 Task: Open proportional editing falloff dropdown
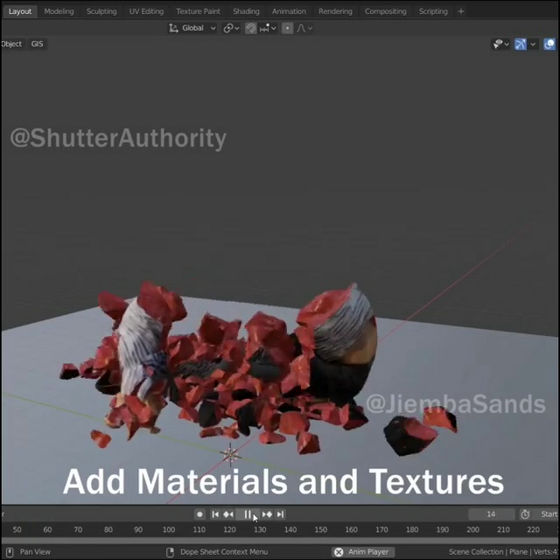pos(304,28)
